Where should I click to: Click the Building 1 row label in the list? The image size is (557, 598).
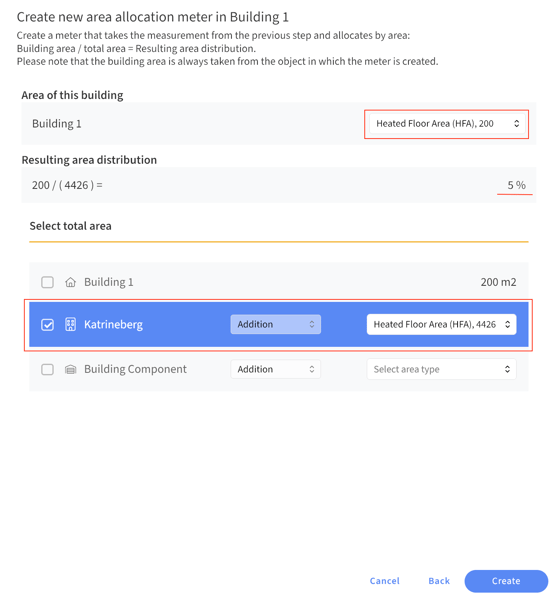pyautogui.click(x=109, y=282)
